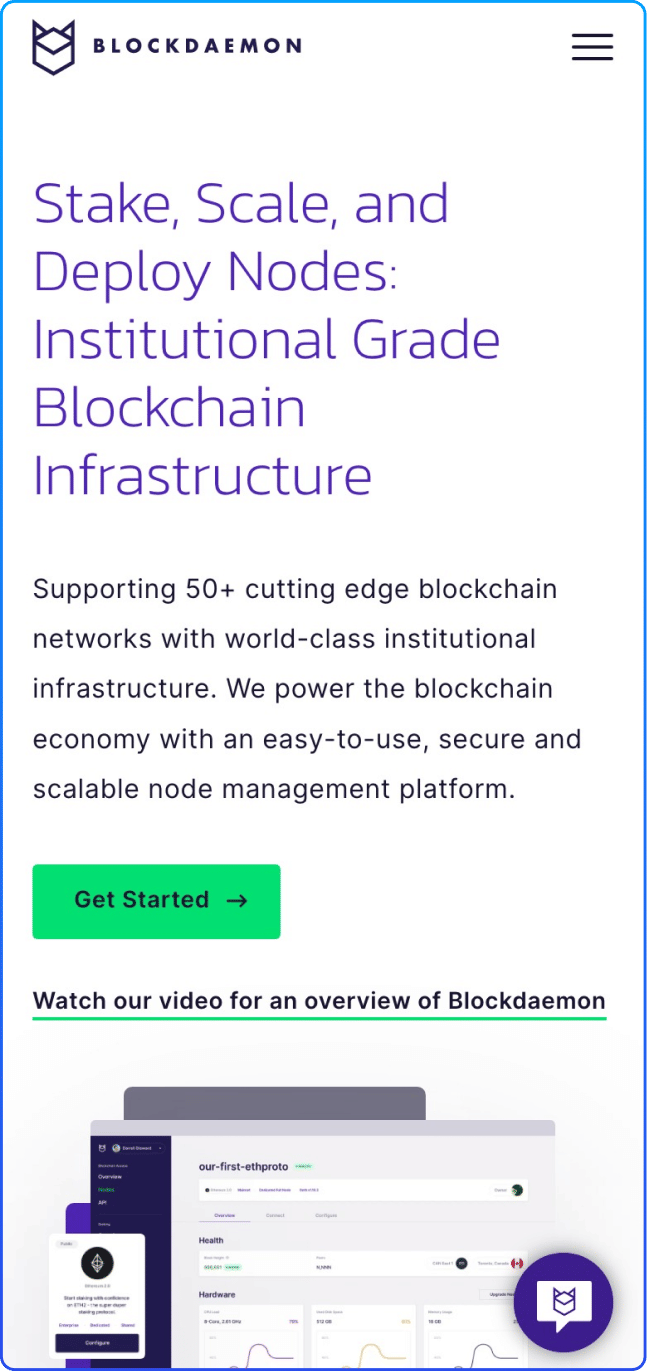The height and width of the screenshot is (1371, 647).
Task: Select the Overview tab in dashboard preview
Action: point(224,1215)
